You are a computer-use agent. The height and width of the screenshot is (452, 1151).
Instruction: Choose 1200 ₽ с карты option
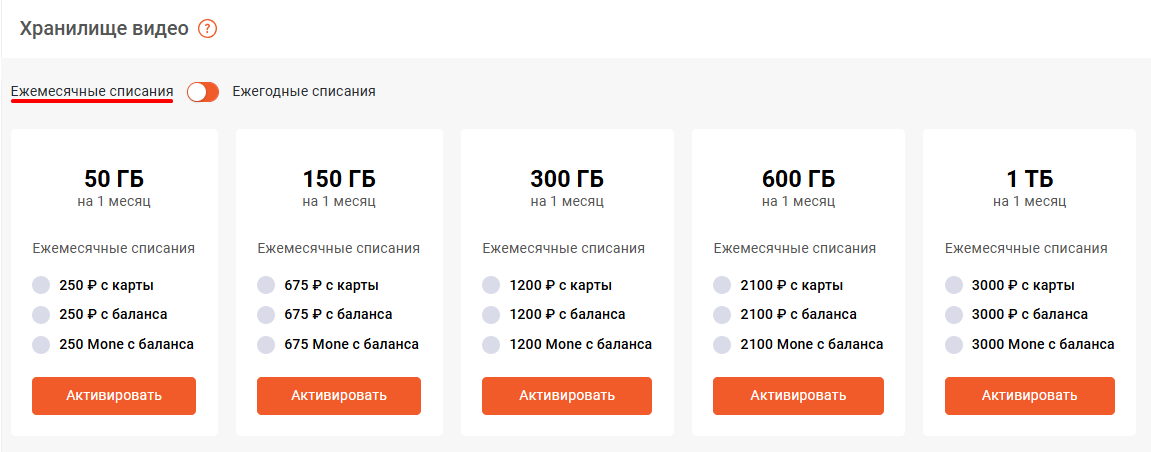click(491, 285)
